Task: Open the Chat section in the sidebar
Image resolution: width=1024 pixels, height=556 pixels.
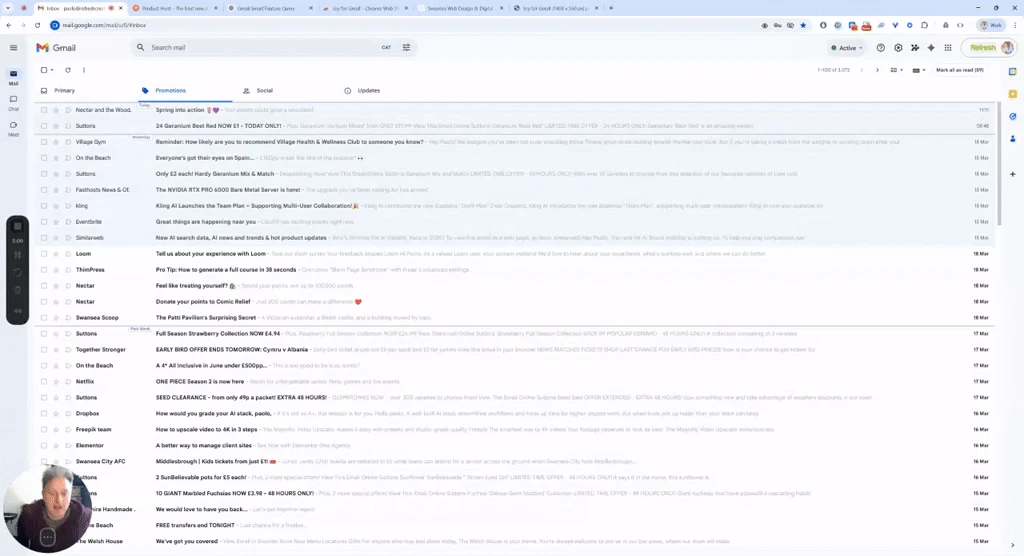Action: tap(13, 103)
